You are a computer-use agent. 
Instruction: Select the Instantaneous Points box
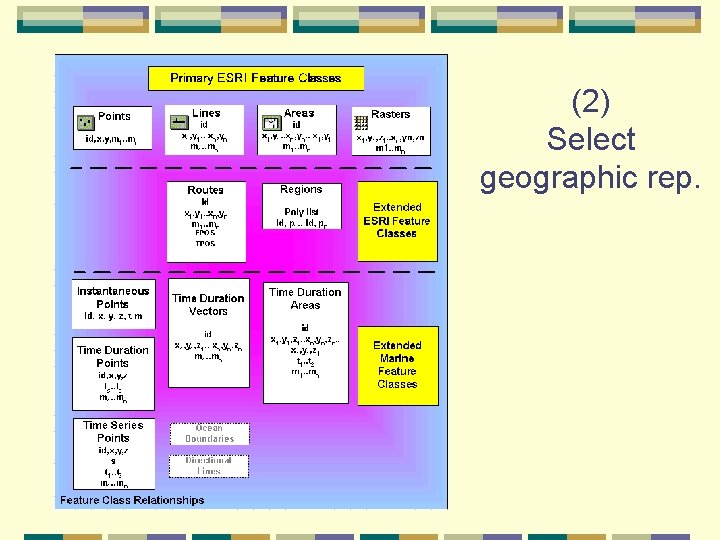point(113,304)
